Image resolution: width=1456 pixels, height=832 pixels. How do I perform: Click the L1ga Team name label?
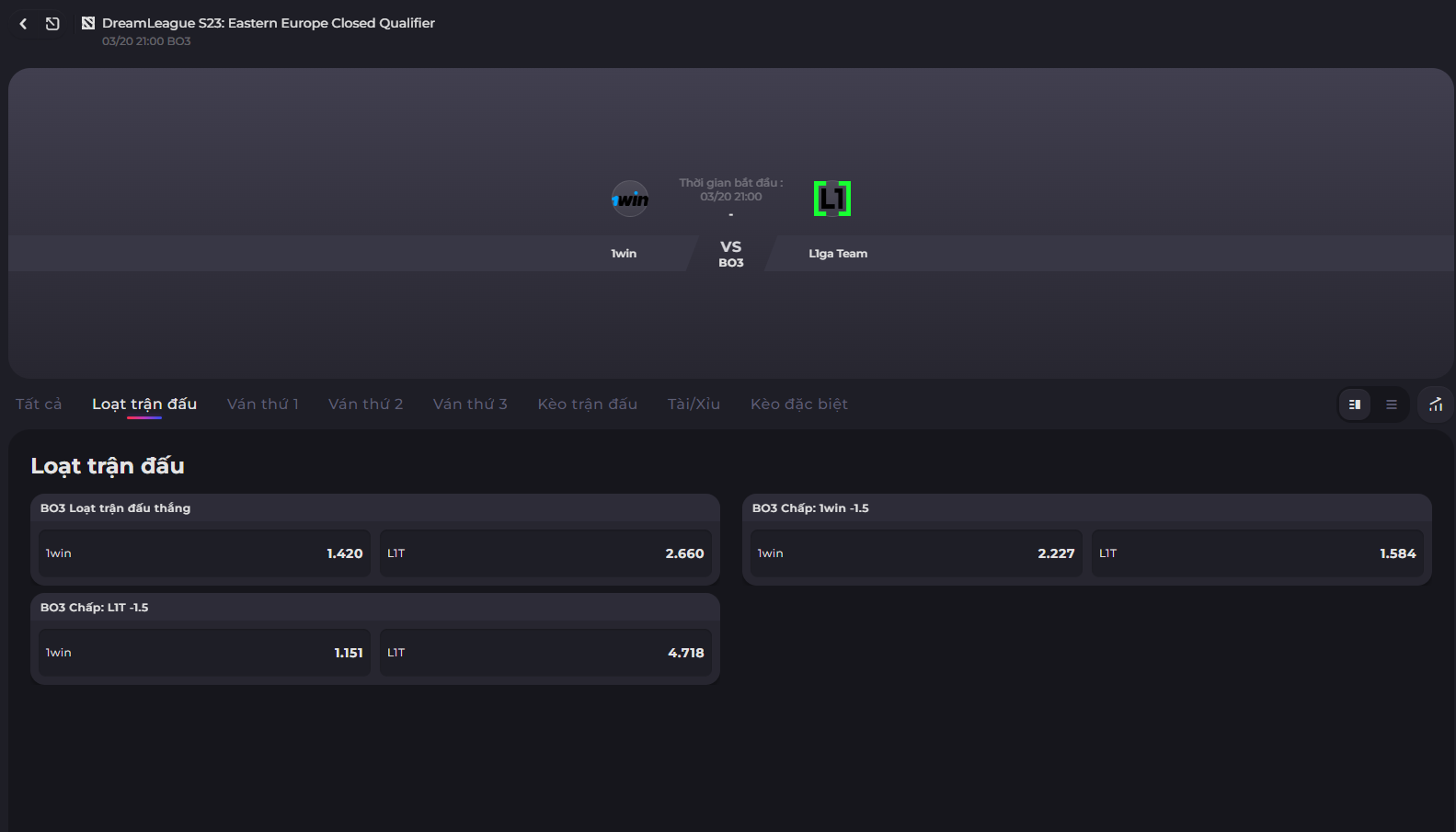(838, 254)
